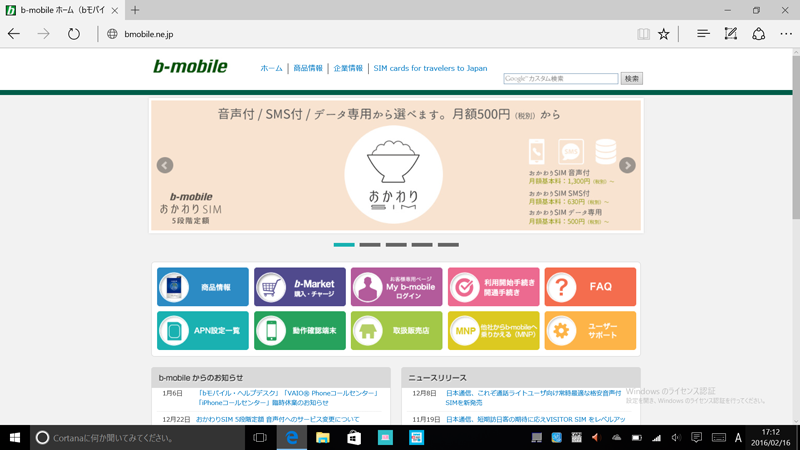Toggle the IME input mode A indicator
This screenshot has width=800, height=450.
point(738,438)
